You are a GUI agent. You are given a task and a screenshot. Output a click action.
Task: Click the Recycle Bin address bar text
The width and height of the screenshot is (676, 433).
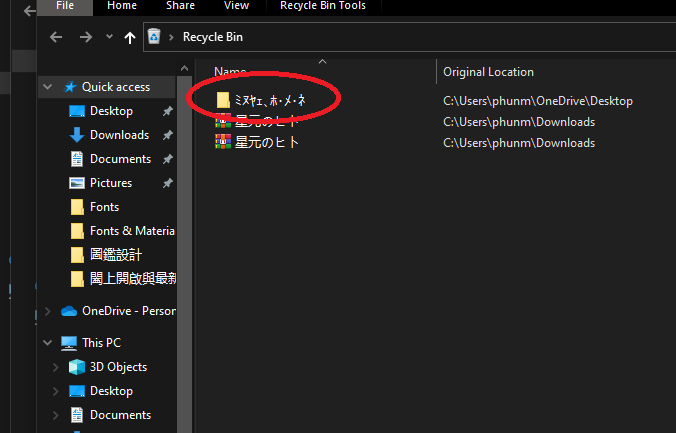(x=213, y=37)
